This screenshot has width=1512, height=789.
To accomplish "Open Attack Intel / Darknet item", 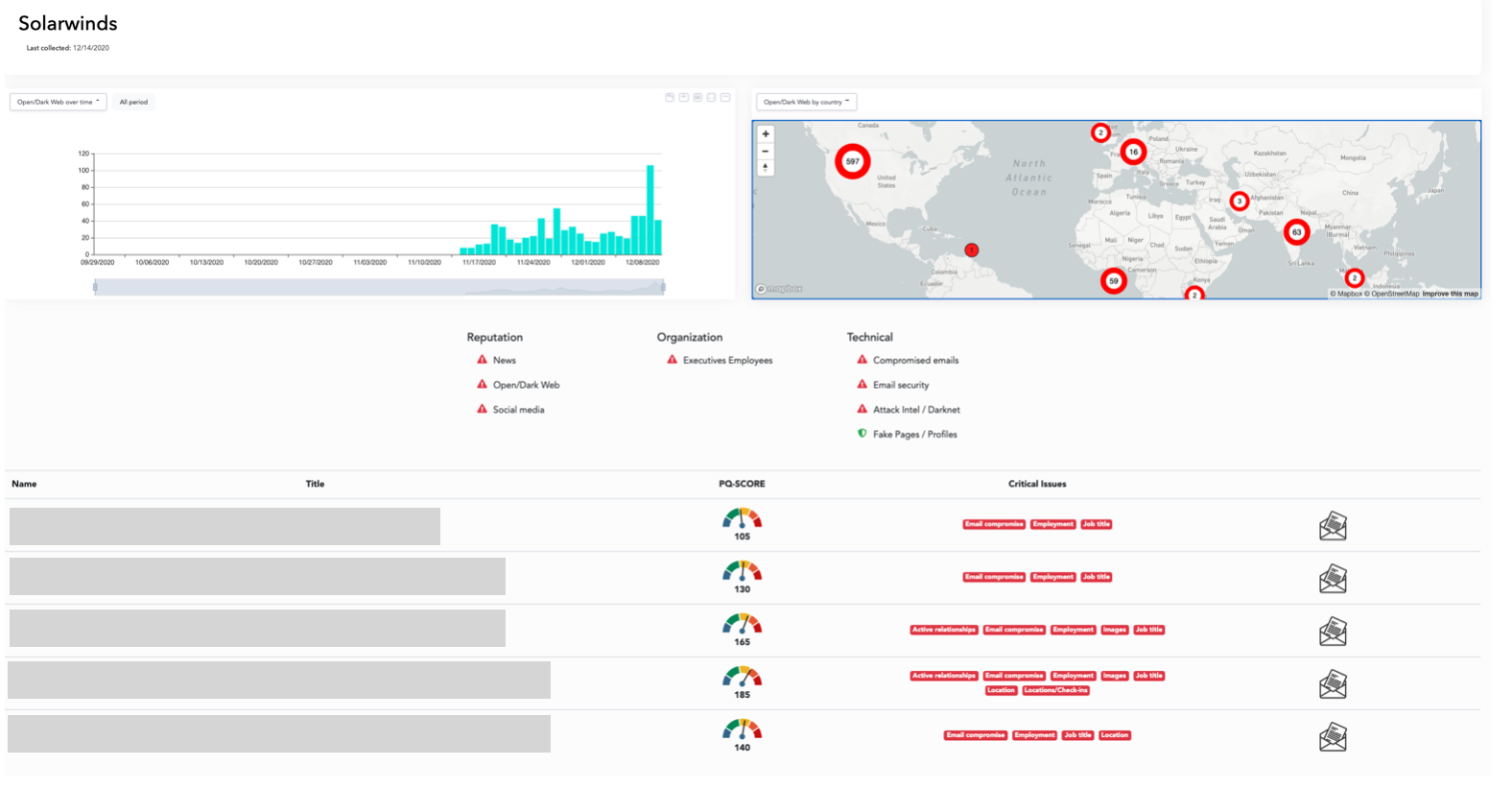I will pos(916,410).
